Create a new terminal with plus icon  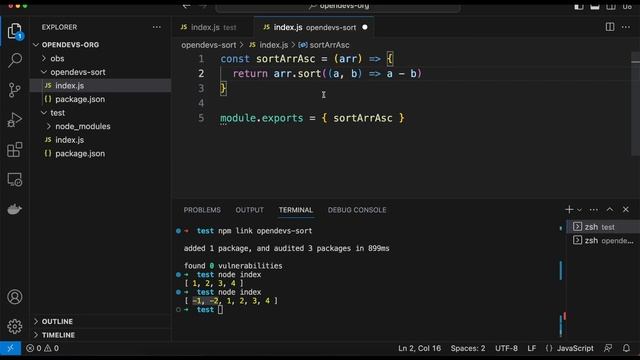pos(569,209)
